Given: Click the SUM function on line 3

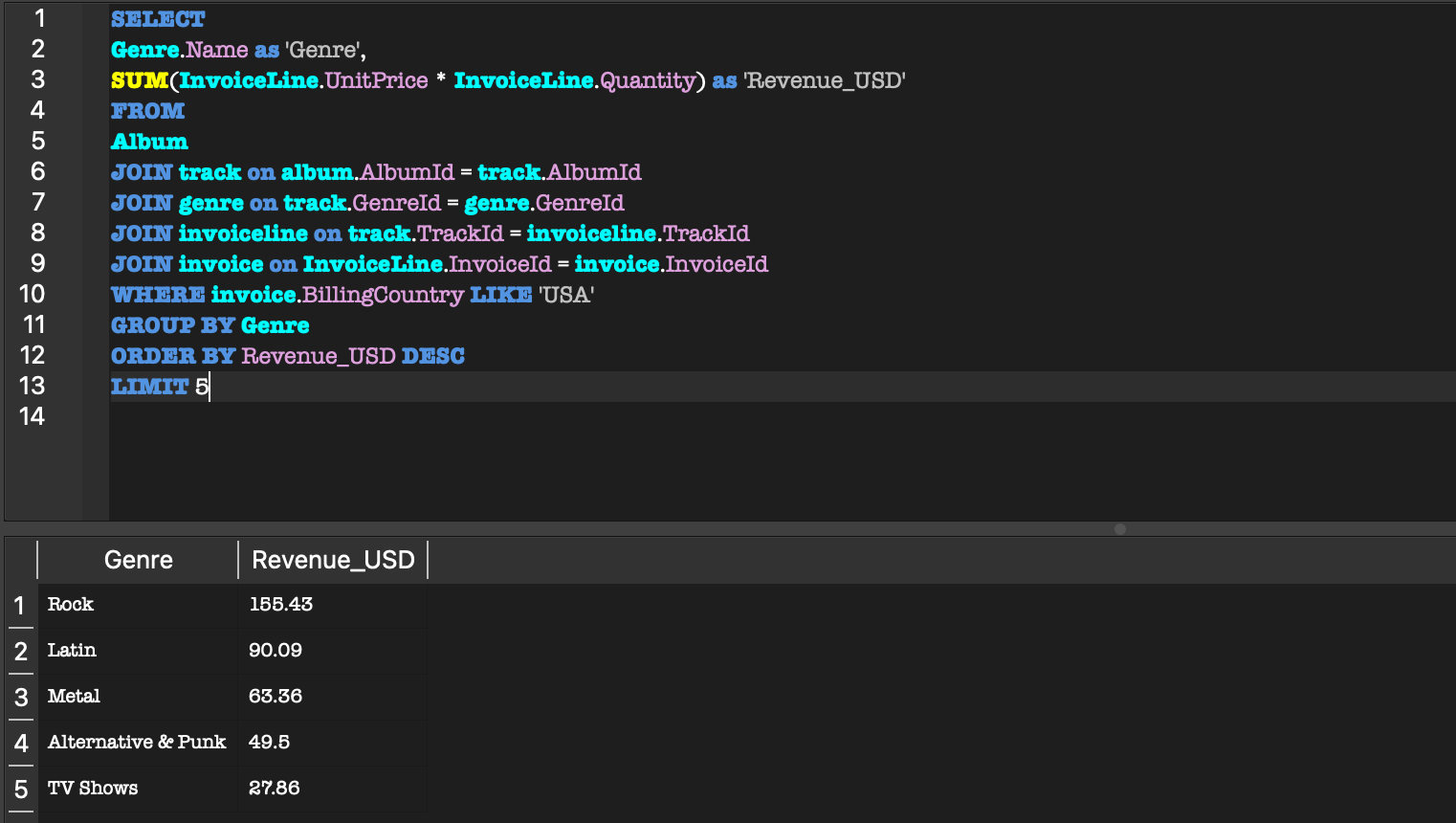Looking at the screenshot, I should coord(140,80).
